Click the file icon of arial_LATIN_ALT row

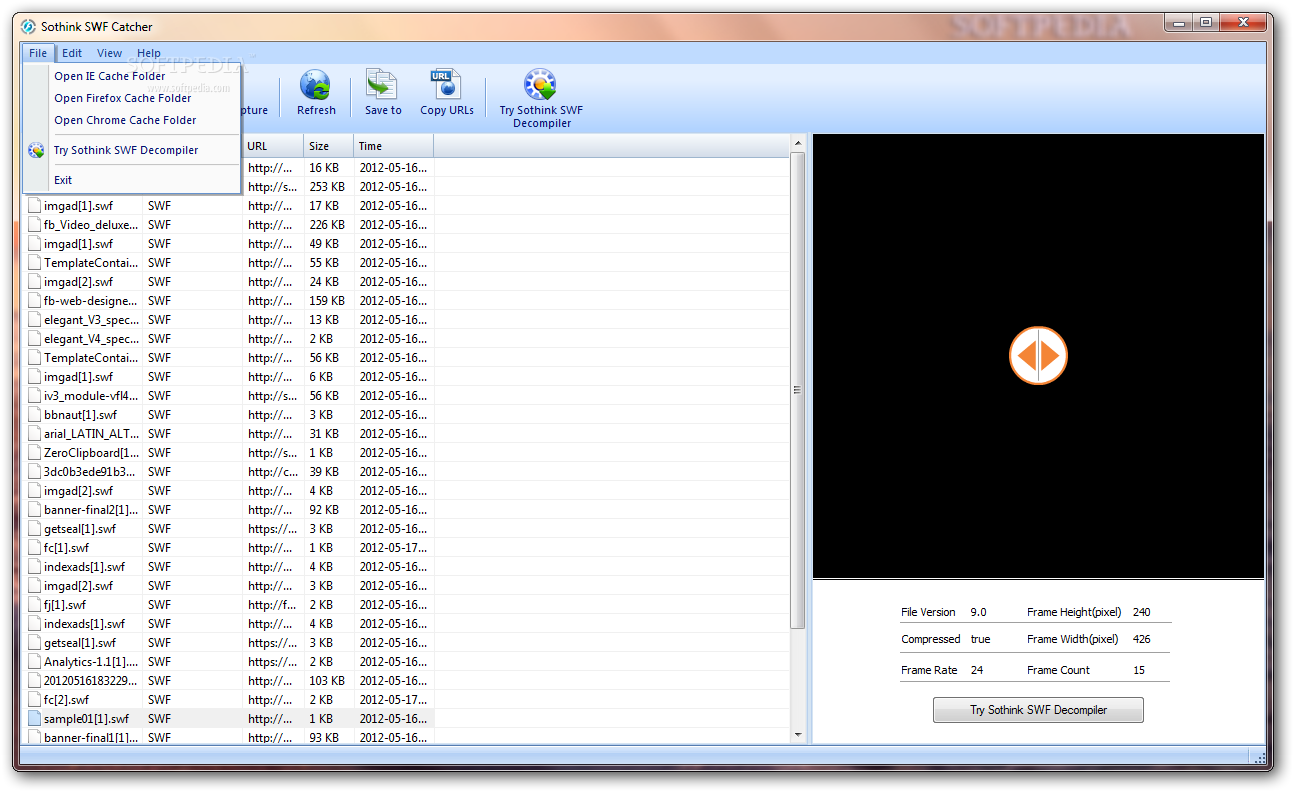34,434
